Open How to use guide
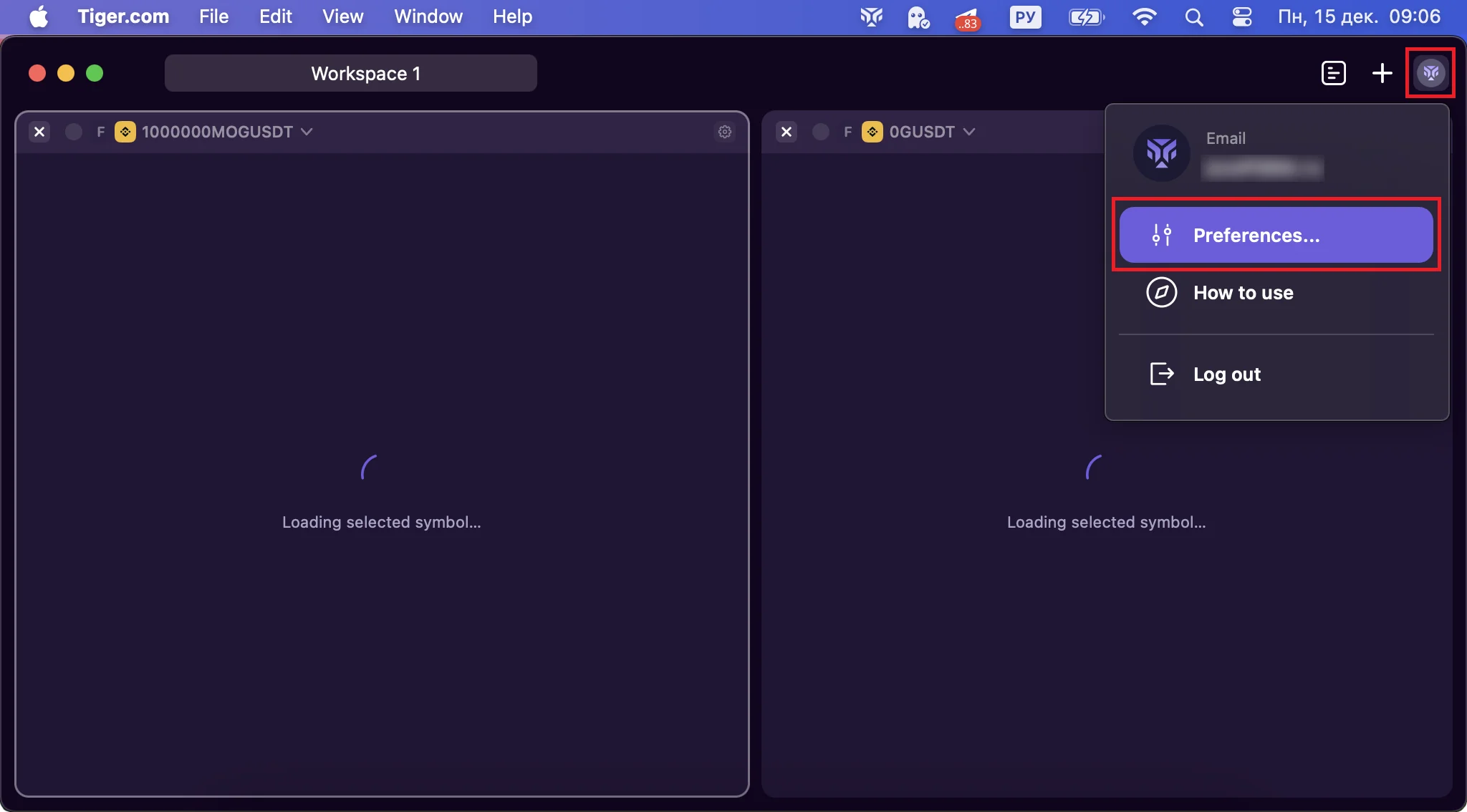Image resolution: width=1467 pixels, height=812 pixels. tap(1243, 292)
